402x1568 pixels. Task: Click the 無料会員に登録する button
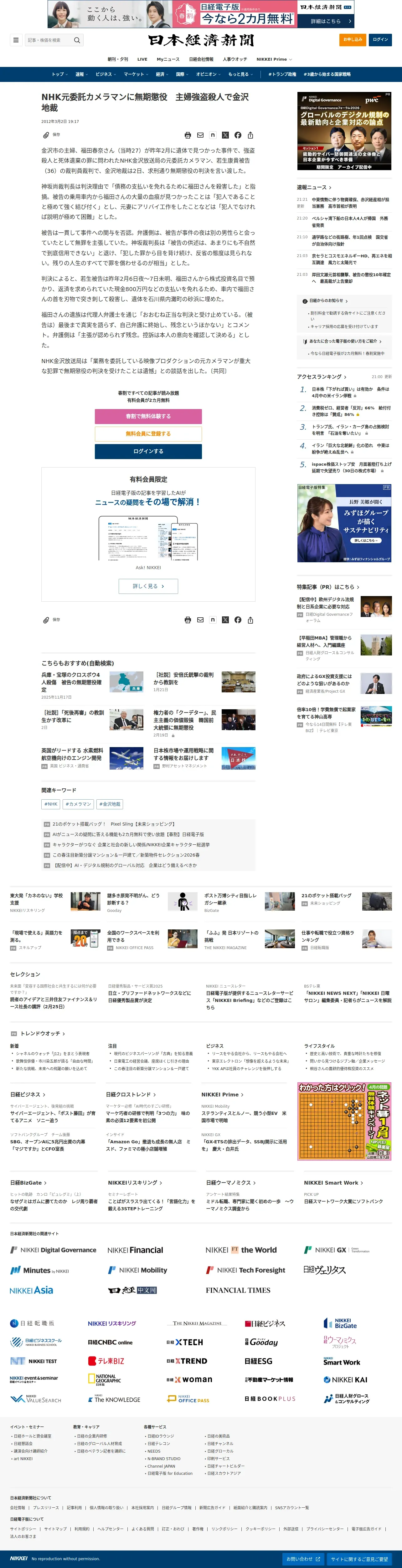[x=148, y=434]
